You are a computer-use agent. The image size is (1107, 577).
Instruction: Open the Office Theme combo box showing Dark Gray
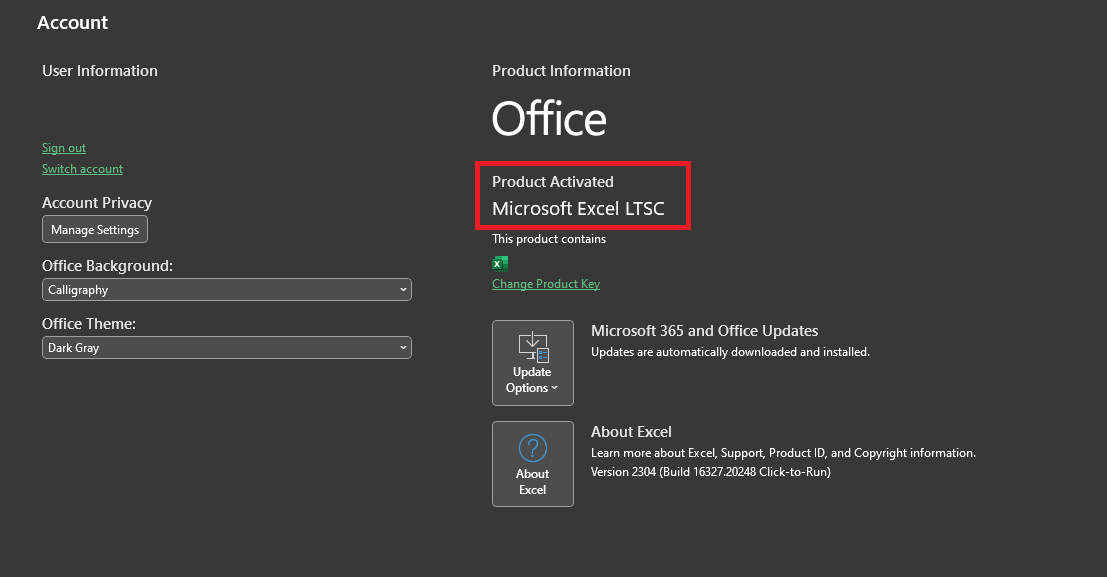click(x=227, y=347)
